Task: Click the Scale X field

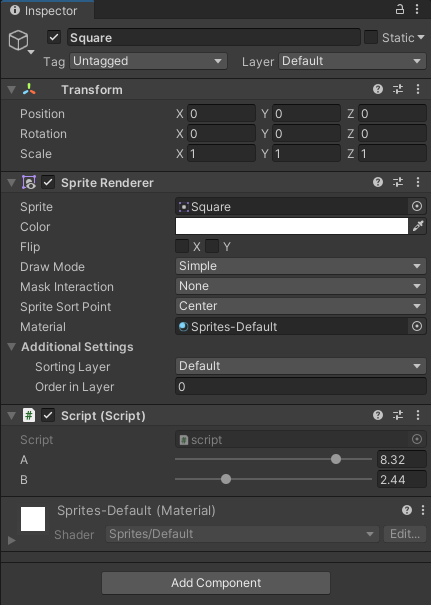Action: click(x=221, y=154)
